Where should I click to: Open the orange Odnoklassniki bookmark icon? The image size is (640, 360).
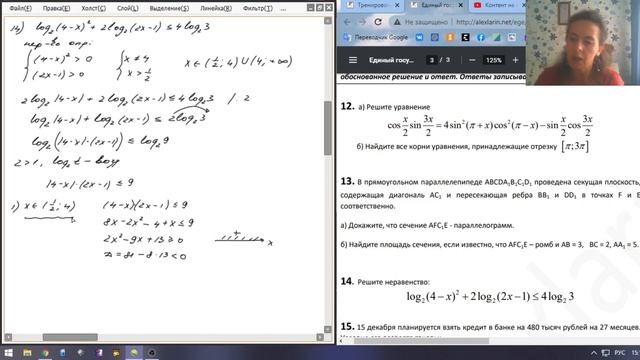click(x=450, y=37)
